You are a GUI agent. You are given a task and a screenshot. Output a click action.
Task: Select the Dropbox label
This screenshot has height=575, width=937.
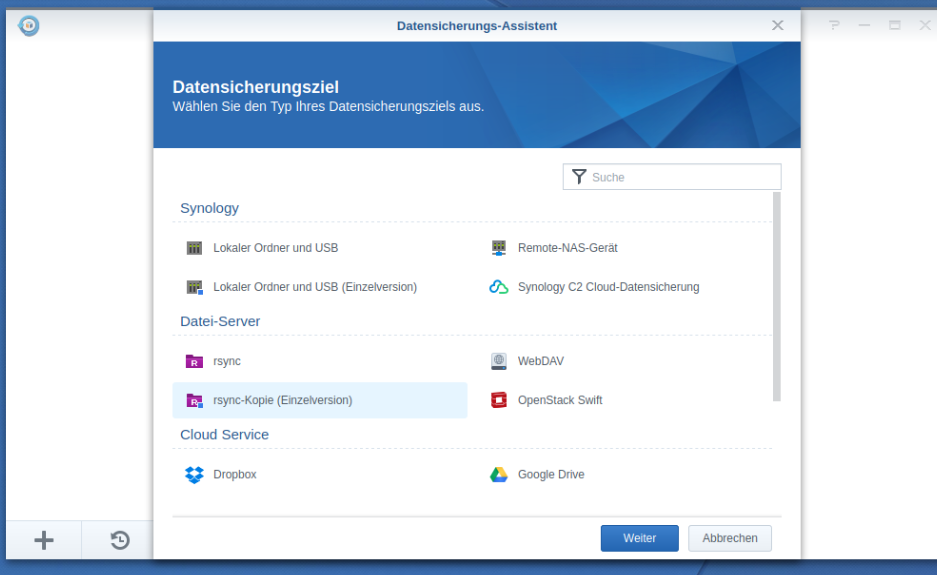point(235,475)
